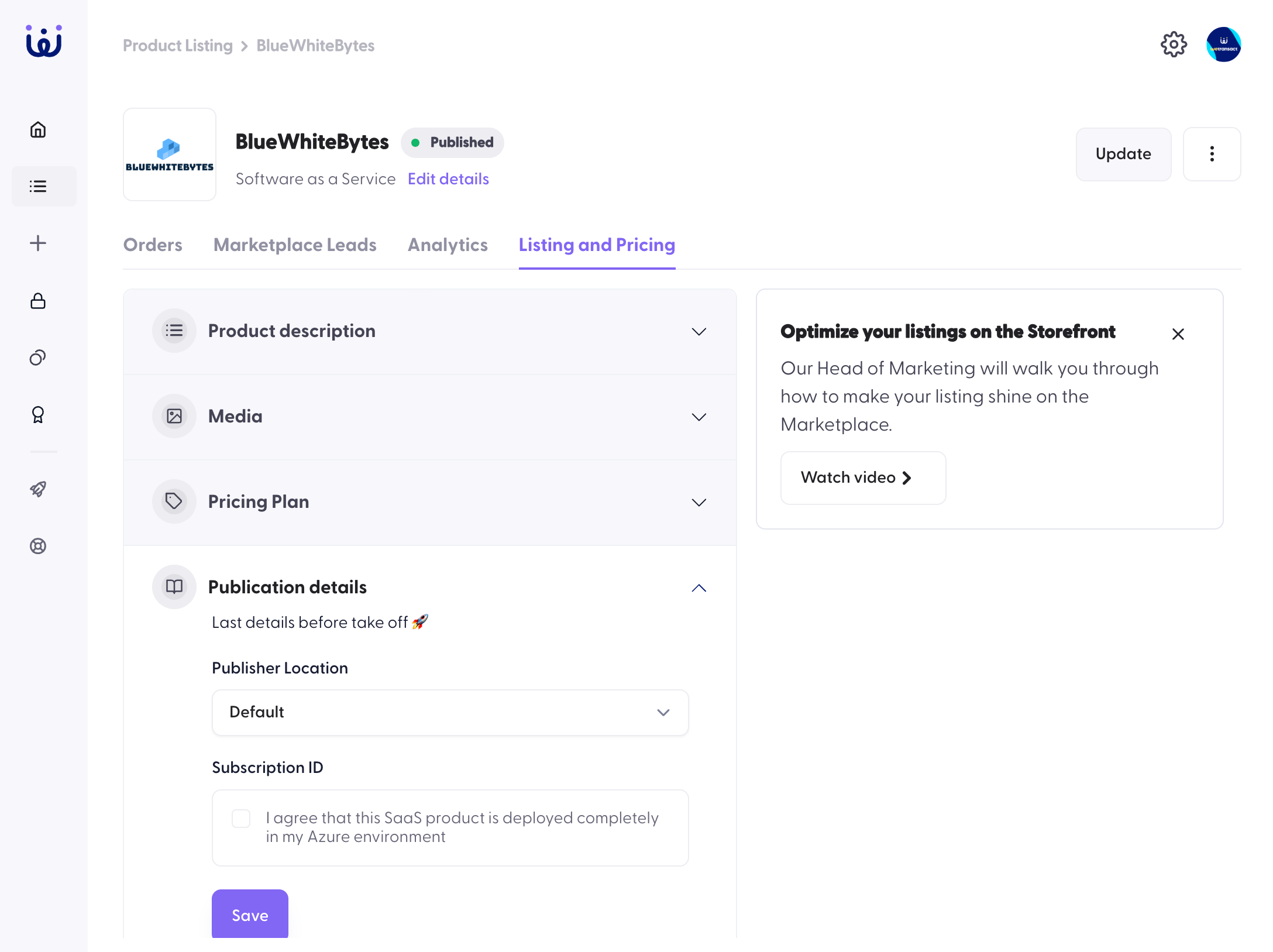Open the three-dot more options menu
The height and width of the screenshot is (952, 1273).
1212,154
